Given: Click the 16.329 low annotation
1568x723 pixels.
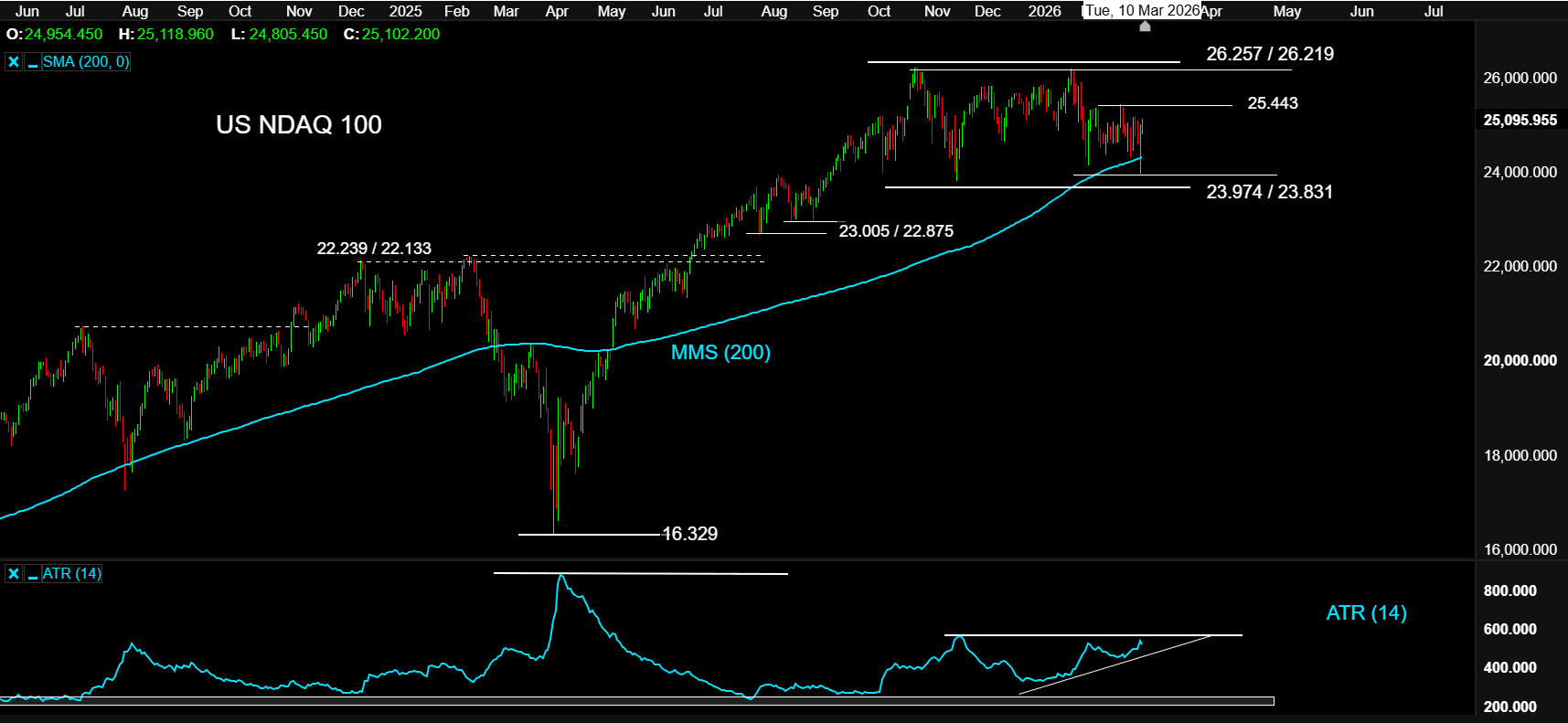Looking at the screenshot, I should (x=689, y=534).
